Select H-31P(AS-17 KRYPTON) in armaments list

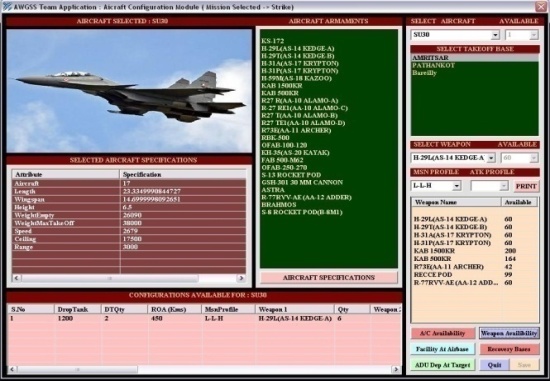click(x=300, y=71)
